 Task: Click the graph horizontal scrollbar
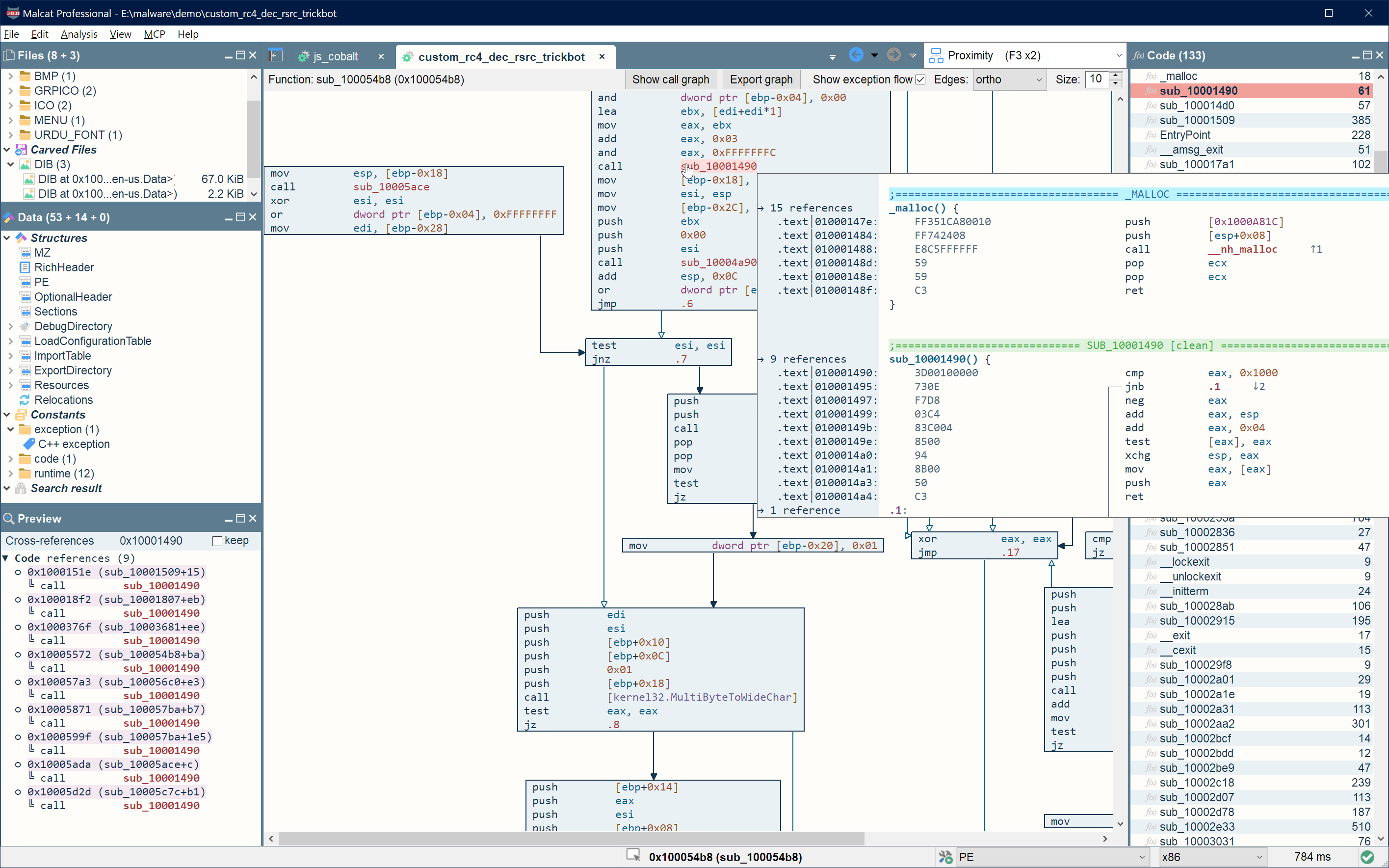pyautogui.click(x=571, y=839)
